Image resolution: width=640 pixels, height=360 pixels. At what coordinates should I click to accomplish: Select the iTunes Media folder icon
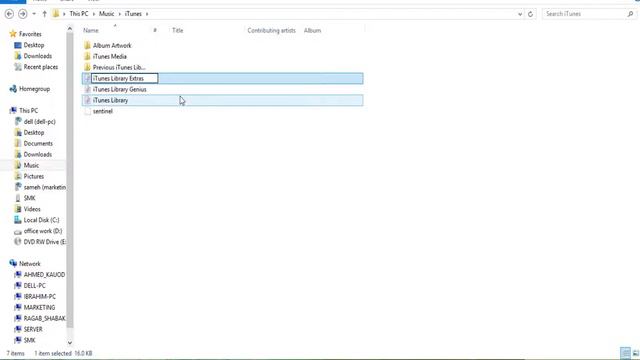(x=87, y=56)
